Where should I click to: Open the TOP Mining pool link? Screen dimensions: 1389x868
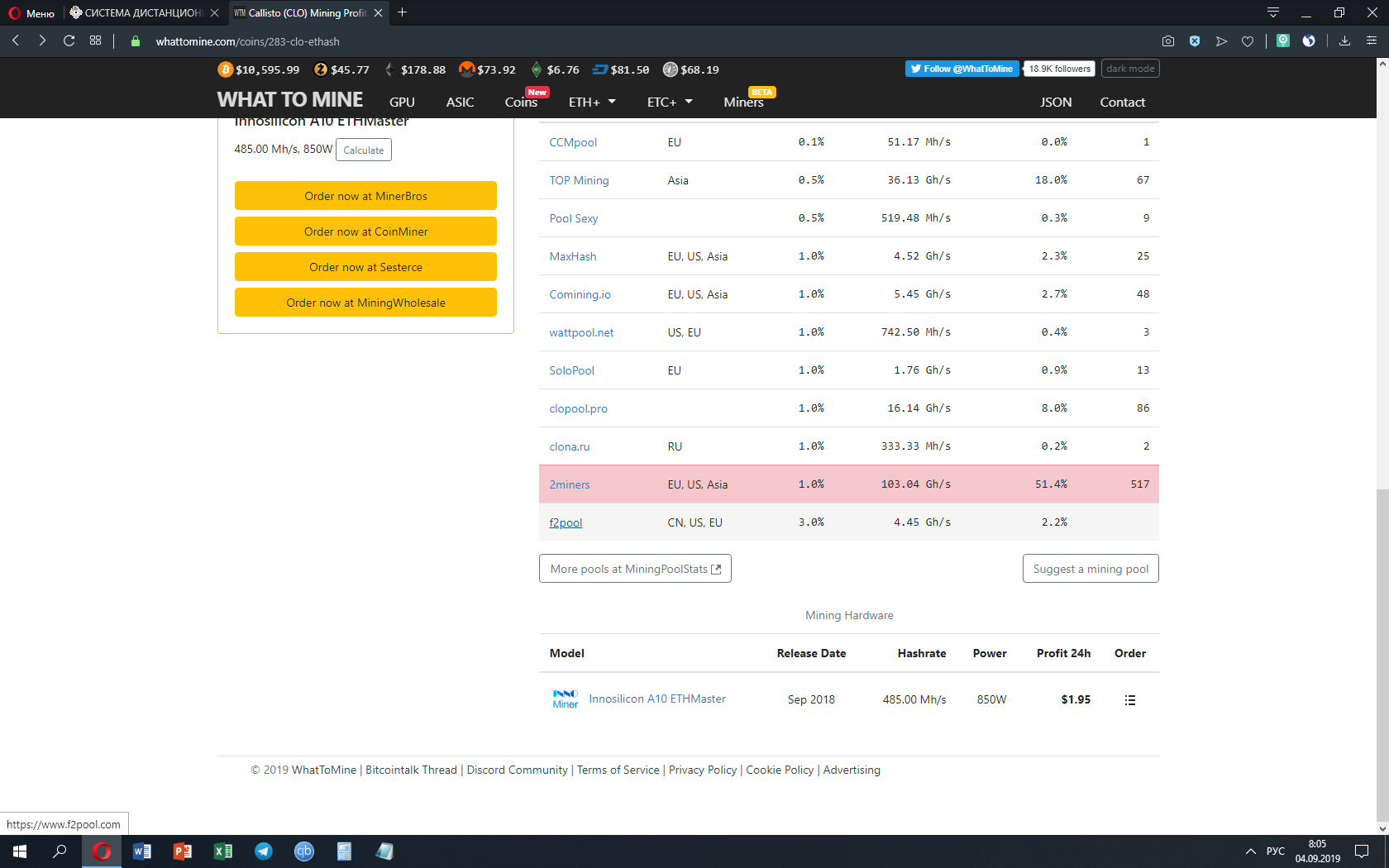579,180
